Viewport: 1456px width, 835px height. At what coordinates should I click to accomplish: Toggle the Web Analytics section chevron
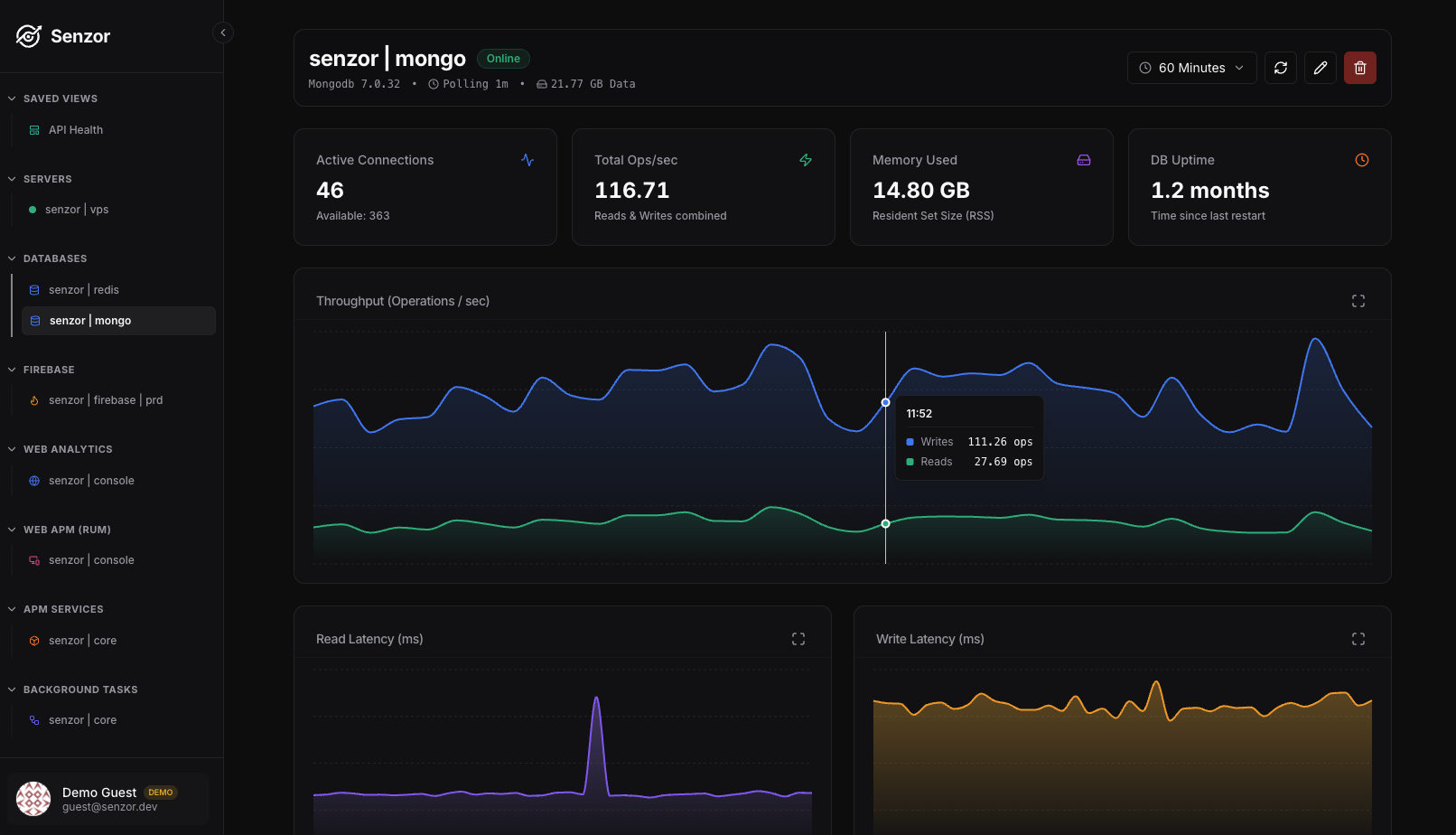[12, 449]
